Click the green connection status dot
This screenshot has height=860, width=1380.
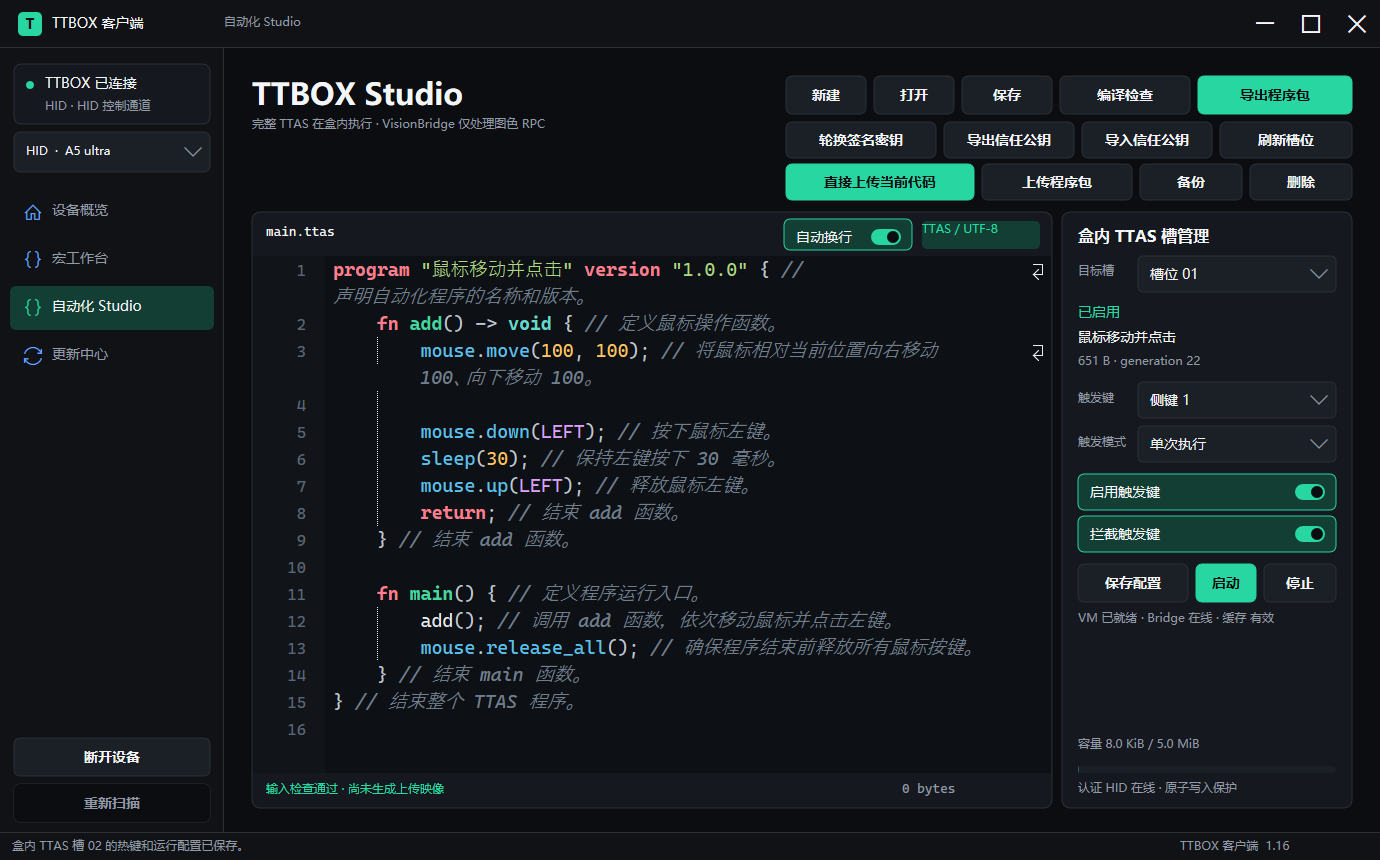point(30,84)
